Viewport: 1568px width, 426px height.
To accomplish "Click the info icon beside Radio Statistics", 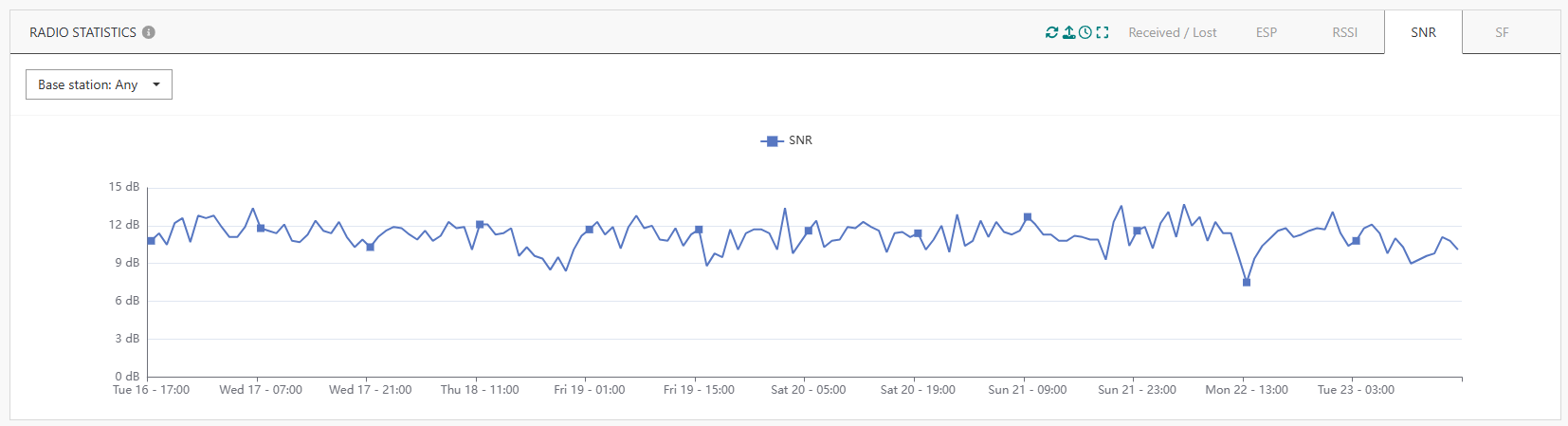I will tap(149, 32).
